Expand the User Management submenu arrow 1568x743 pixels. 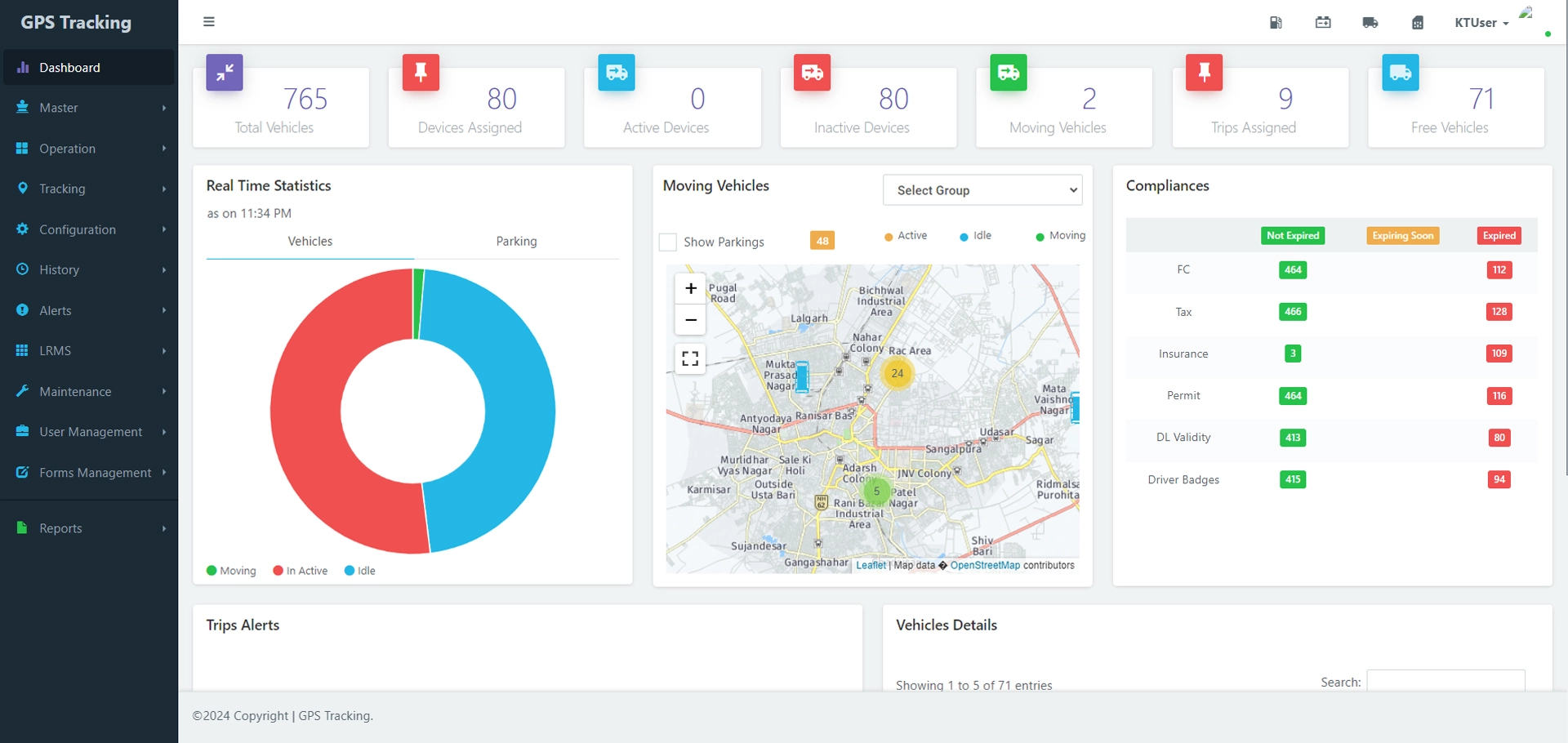coord(164,432)
